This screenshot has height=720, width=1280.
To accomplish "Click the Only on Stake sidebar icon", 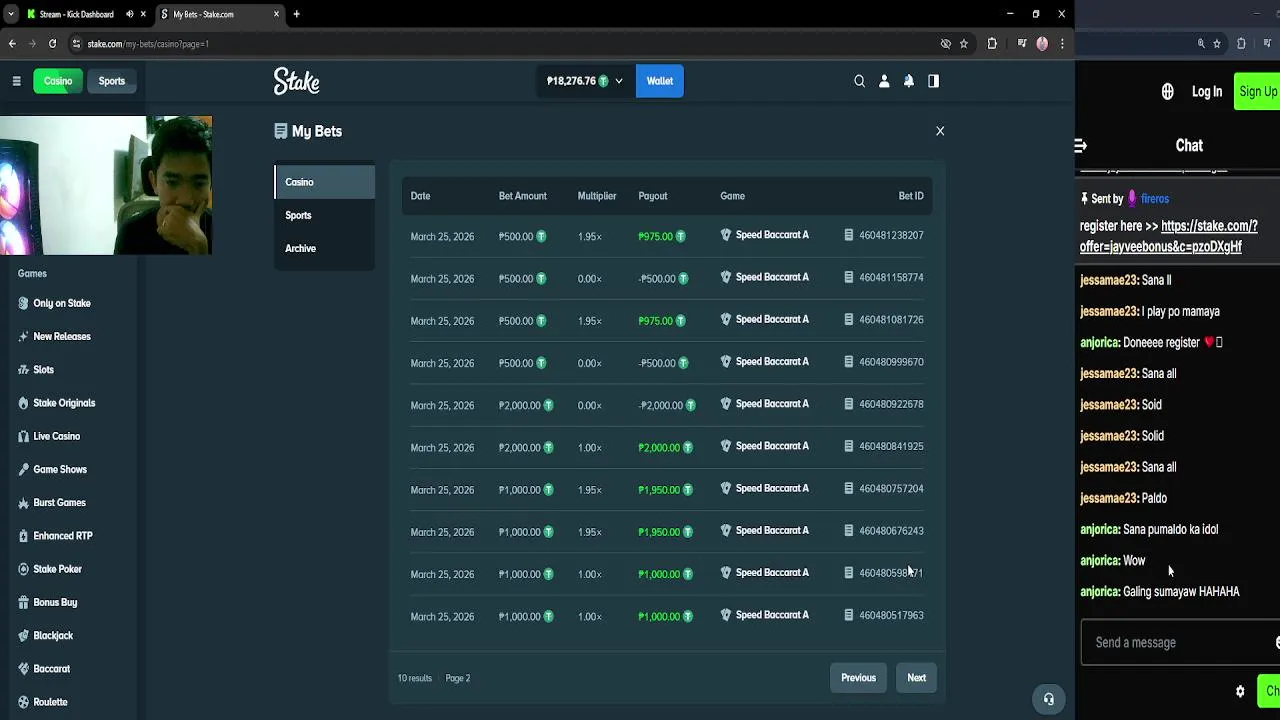I will point(23,303).
